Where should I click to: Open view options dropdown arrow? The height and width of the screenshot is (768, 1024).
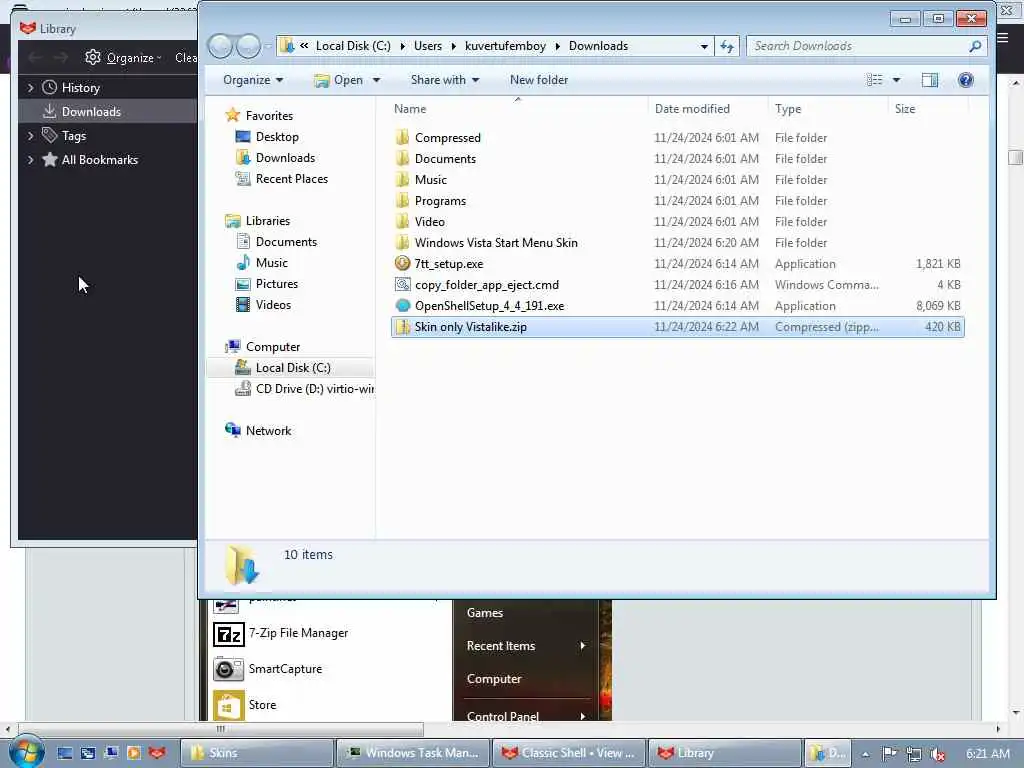896,80
